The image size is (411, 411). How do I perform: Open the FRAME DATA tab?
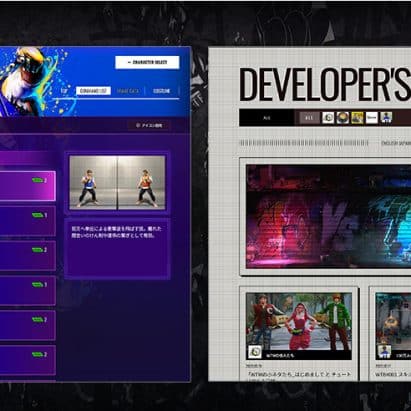coord(128,91)
